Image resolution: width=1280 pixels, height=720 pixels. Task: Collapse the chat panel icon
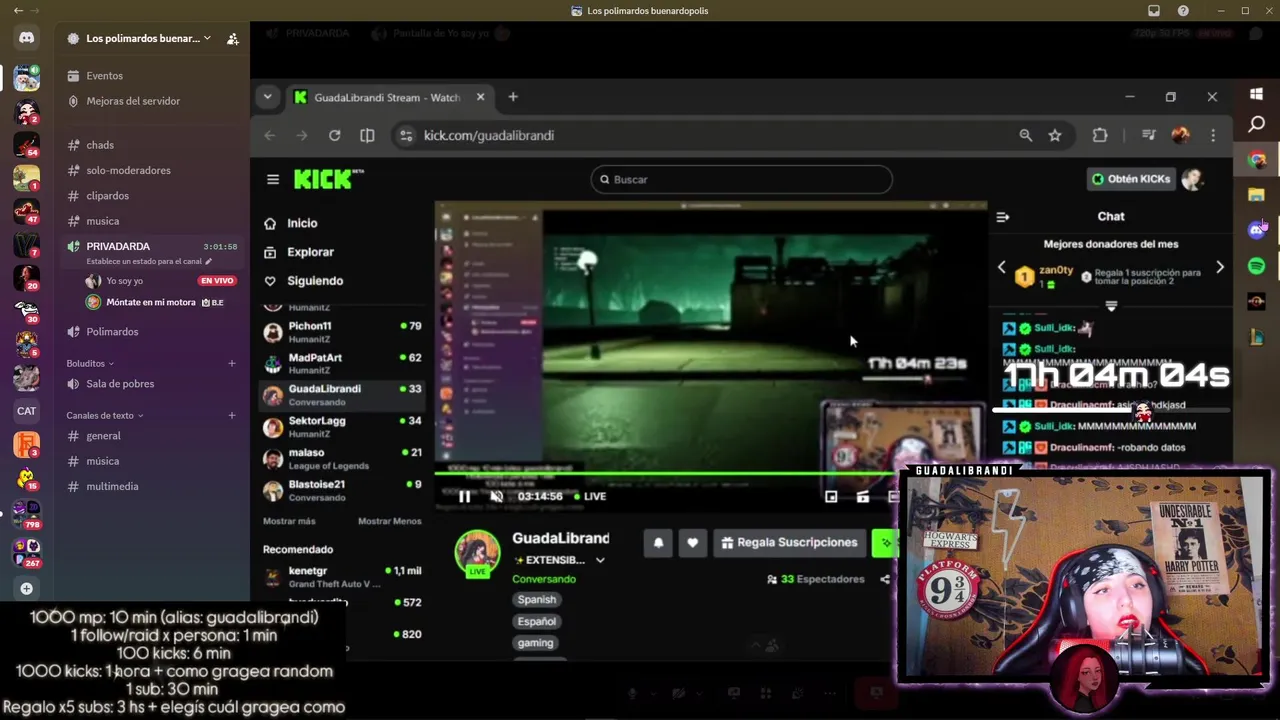click(x=1003, y=216)
